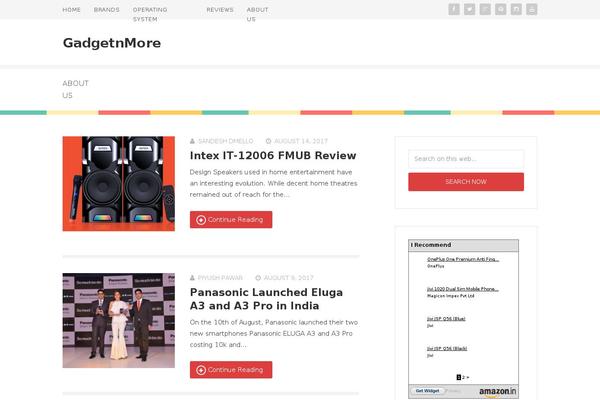Click the date AUGUST 9, 2017
This screenshot has height=400, width=600.
pyautogui.click(x=289, y=278)
